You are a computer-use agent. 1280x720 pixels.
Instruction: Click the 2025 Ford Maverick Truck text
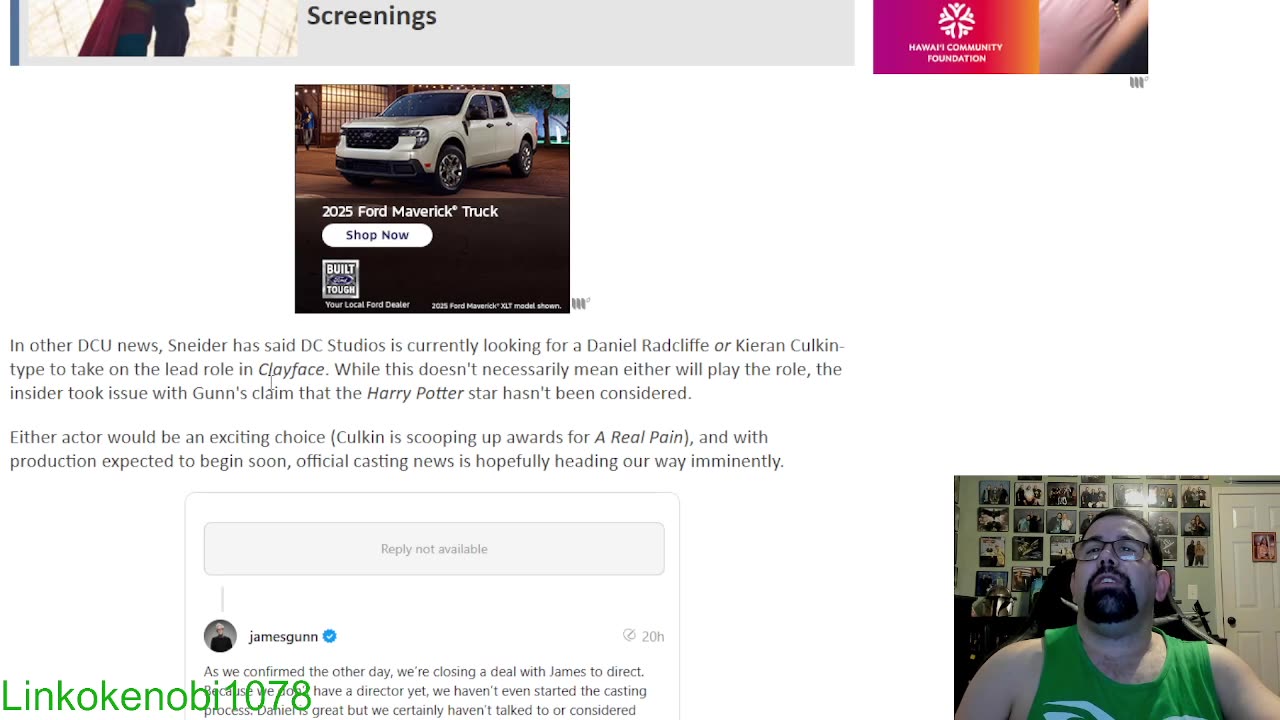point(410,211)
